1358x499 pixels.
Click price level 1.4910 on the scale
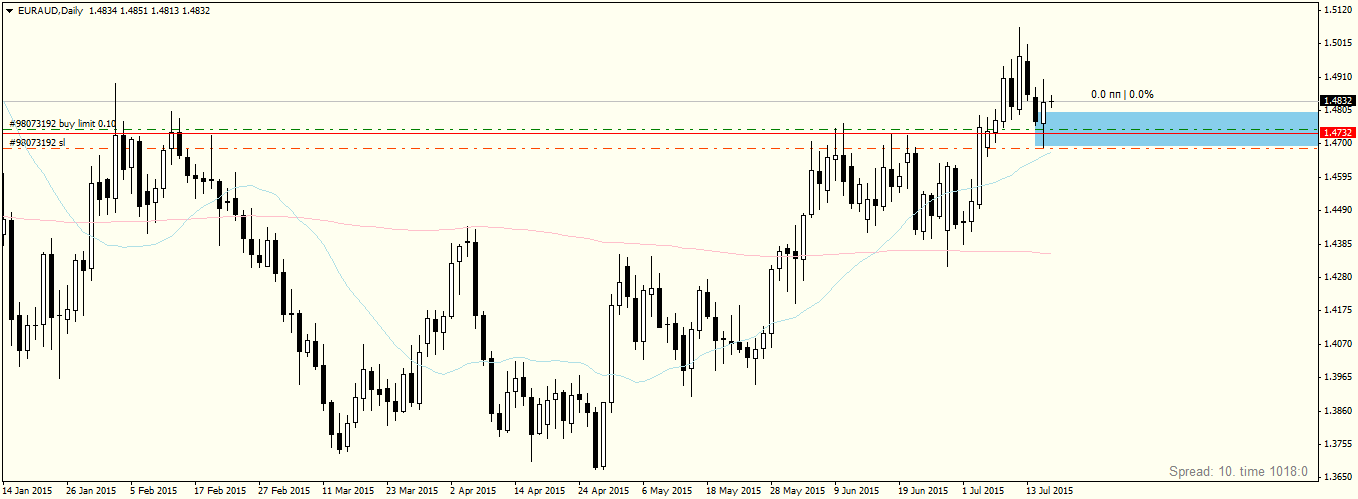(1339, 76)
